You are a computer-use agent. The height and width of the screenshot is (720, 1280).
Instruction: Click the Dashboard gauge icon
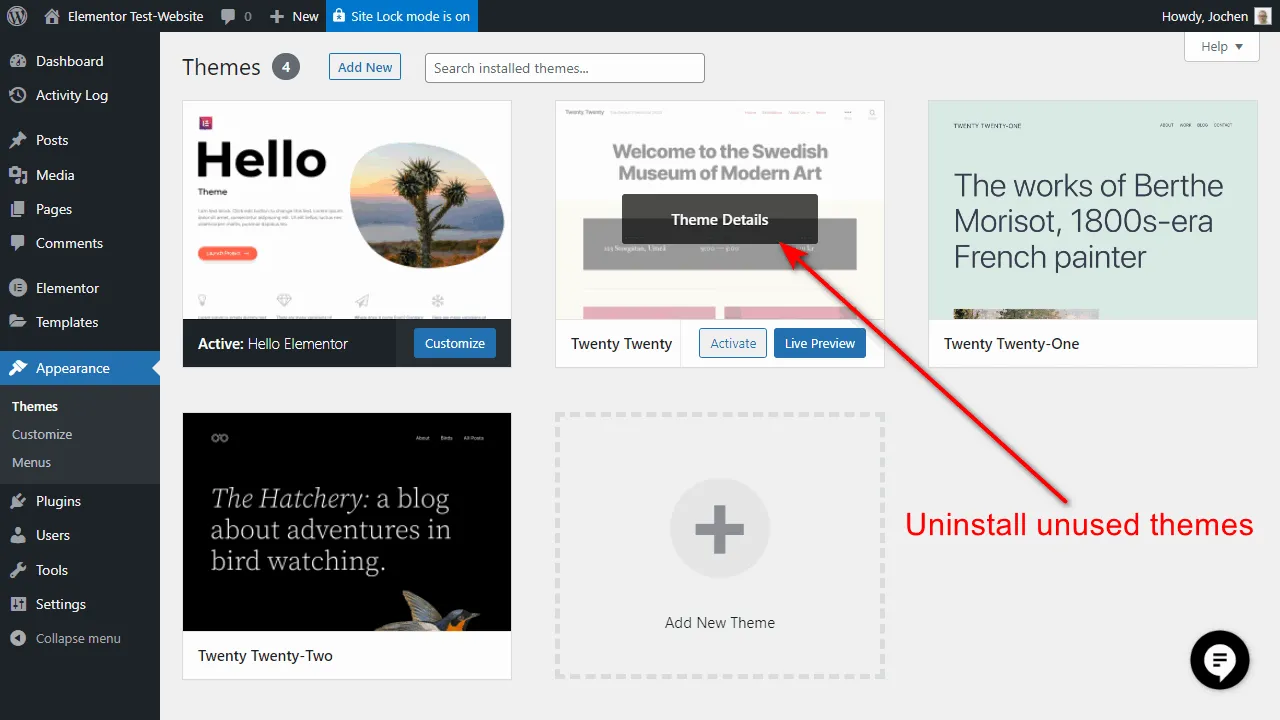point(18,61)
